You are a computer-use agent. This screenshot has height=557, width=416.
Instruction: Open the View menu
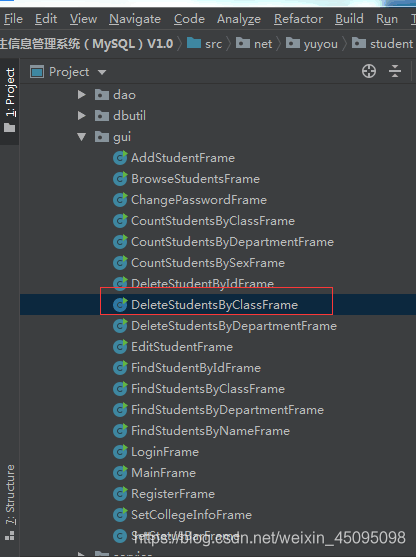[83, 19]
